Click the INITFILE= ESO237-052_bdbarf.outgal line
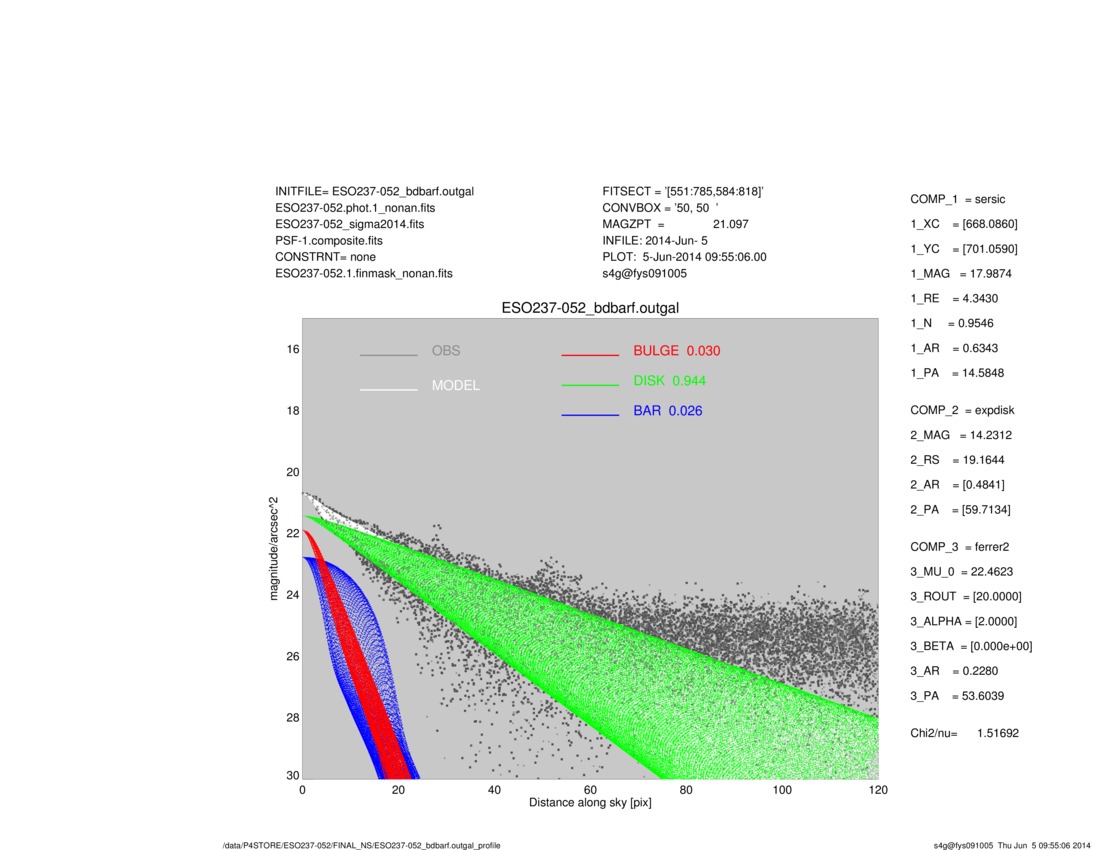This screenshot has height=850, width=1100. 374,191
